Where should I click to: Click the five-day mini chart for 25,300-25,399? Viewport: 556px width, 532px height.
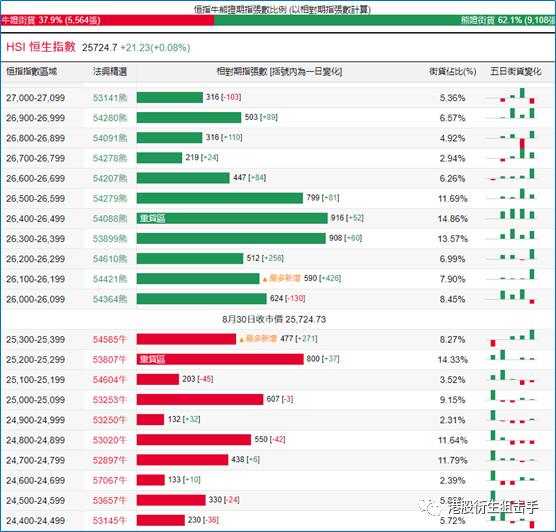tap(512, 338)
